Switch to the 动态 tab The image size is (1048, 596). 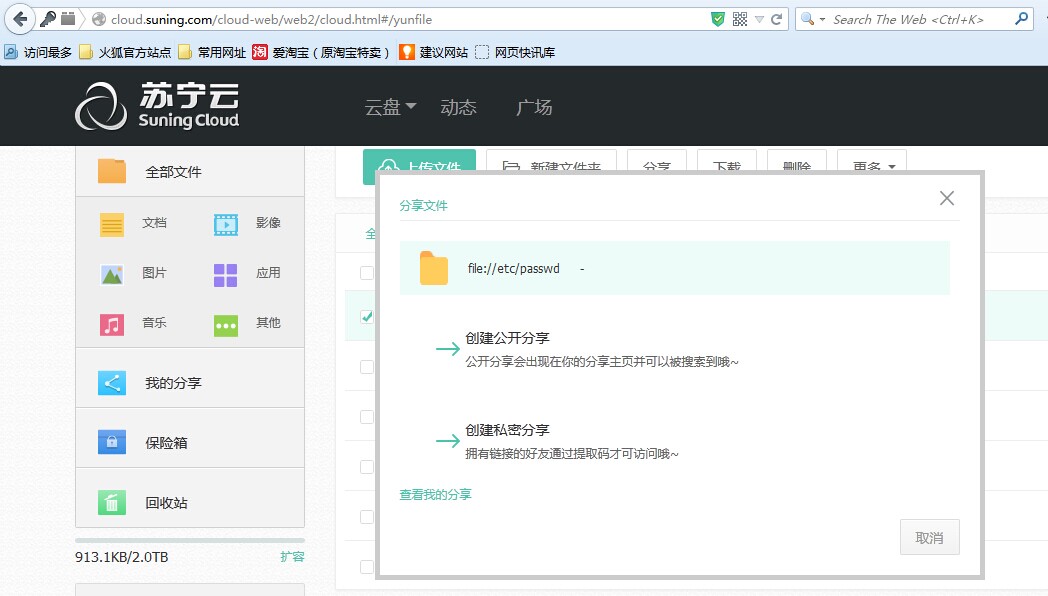pos(458,107)
